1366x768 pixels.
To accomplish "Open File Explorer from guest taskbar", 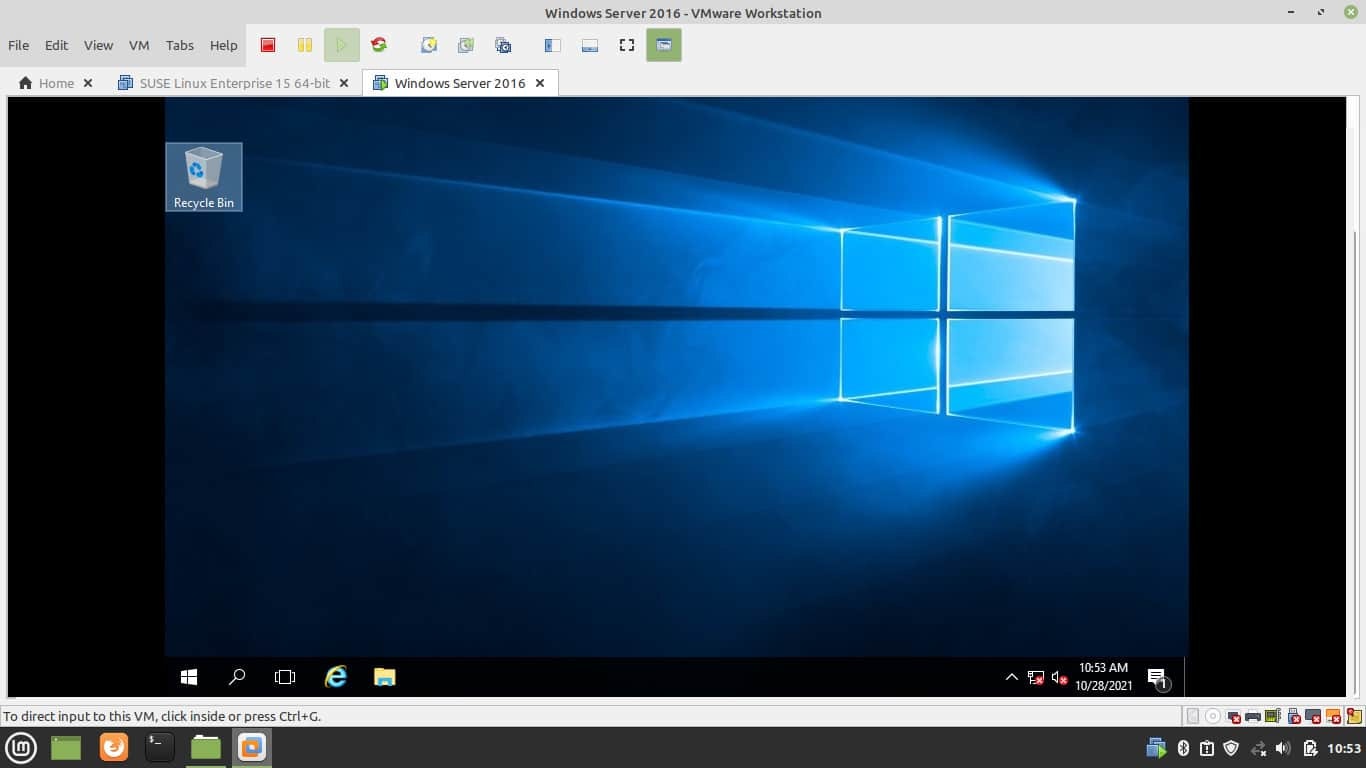I will click(385, 677).
